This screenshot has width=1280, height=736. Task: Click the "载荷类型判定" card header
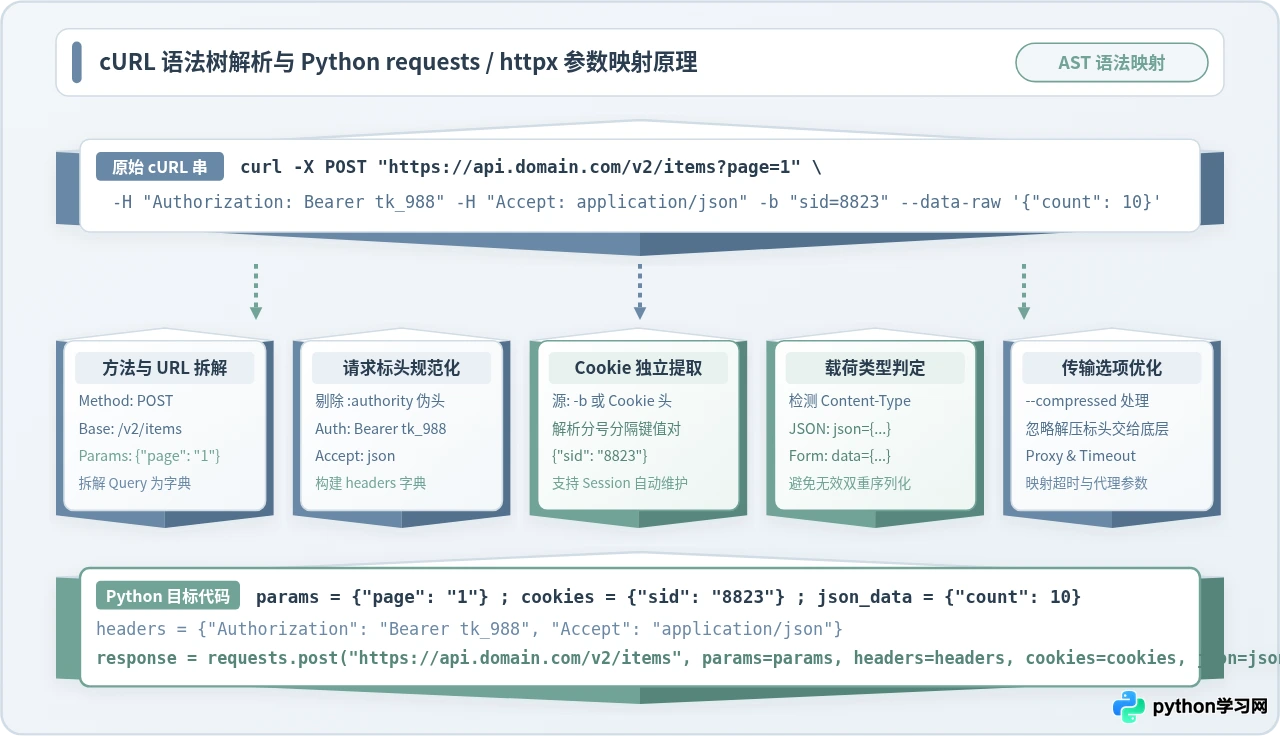coord(876,368)
